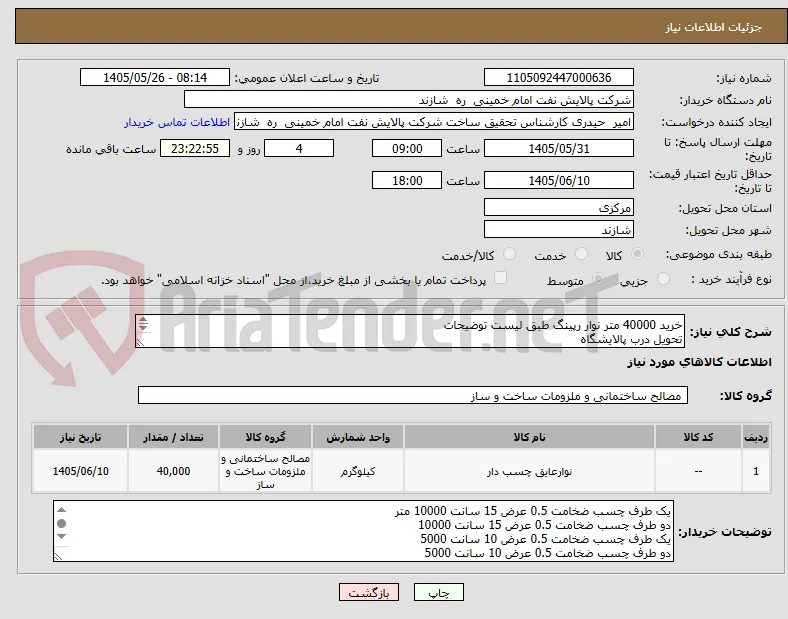788x619 pixels.
Task: Click the تاریخ نیاز column header
Action: point(80,437)
